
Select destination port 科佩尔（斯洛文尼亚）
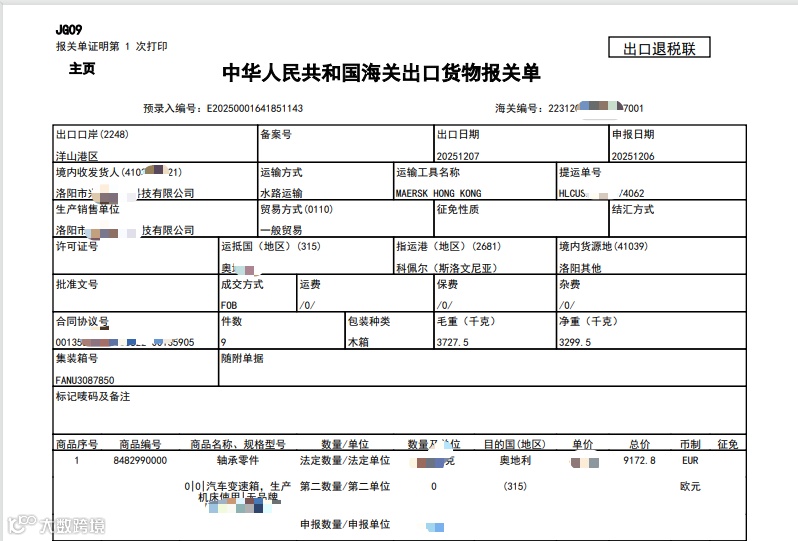click(x=447, y=268)
